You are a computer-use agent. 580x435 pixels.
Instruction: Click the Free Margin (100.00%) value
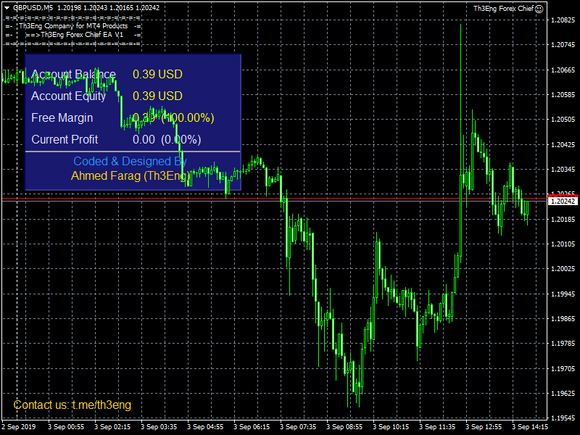click(188, 118)
